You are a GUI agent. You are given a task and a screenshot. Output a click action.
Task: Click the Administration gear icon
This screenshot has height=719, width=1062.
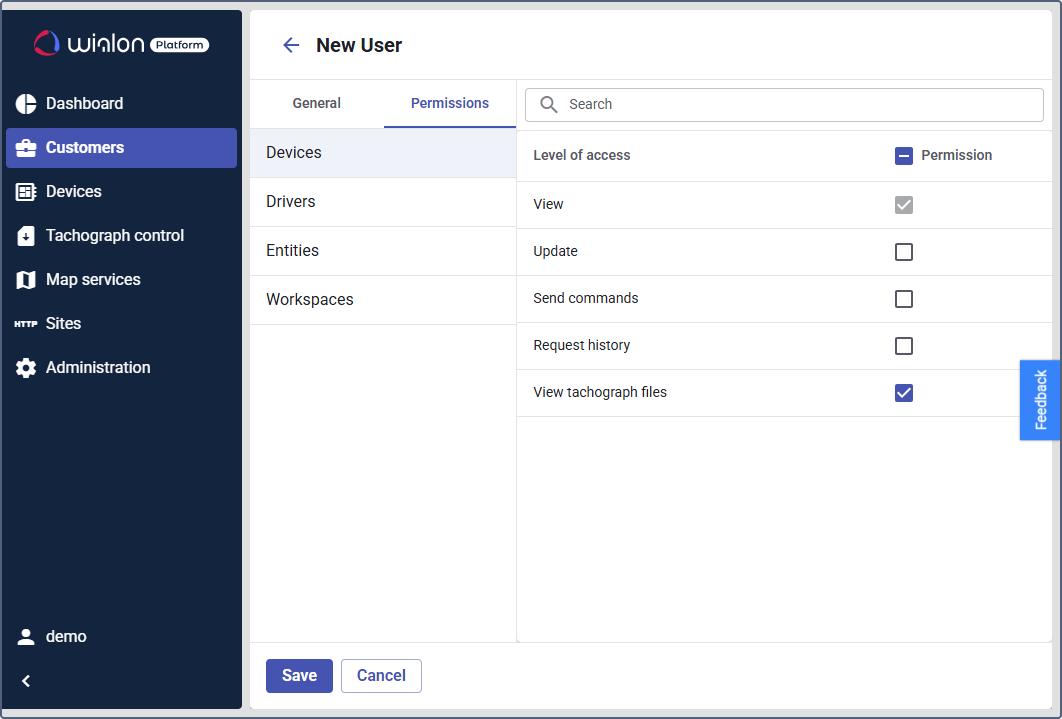(x=26, y=368)
